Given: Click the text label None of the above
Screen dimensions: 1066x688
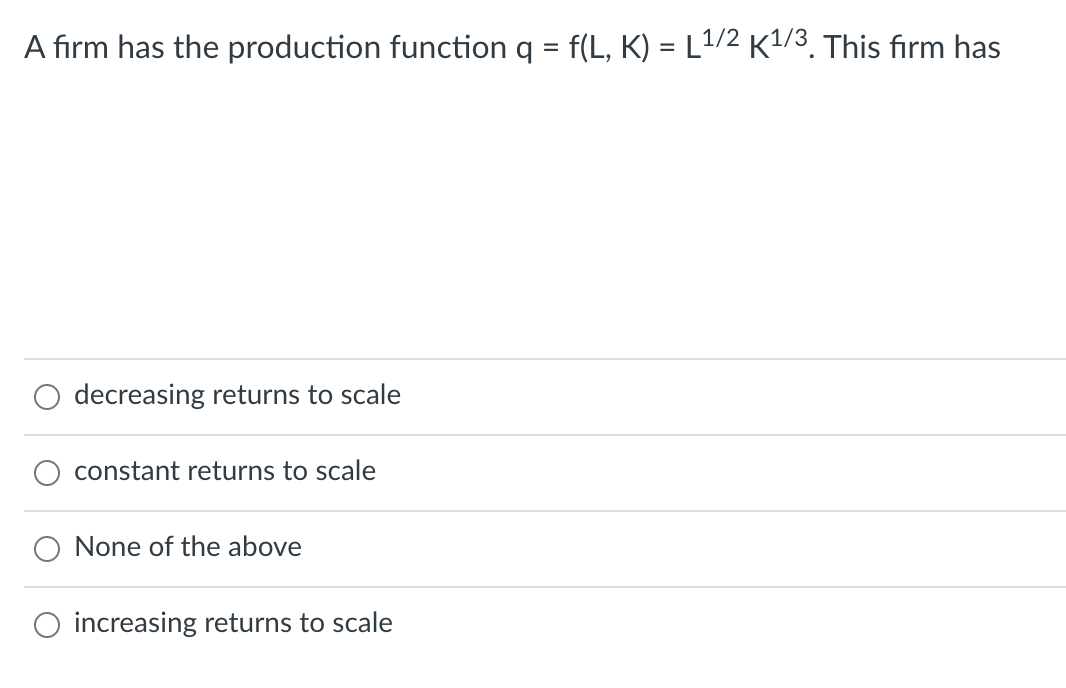Looking at the screenshot, I should [188, 547].
